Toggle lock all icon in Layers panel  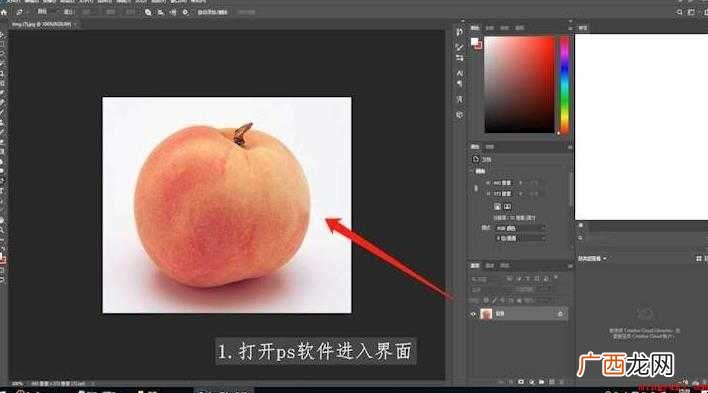(519, 300)
